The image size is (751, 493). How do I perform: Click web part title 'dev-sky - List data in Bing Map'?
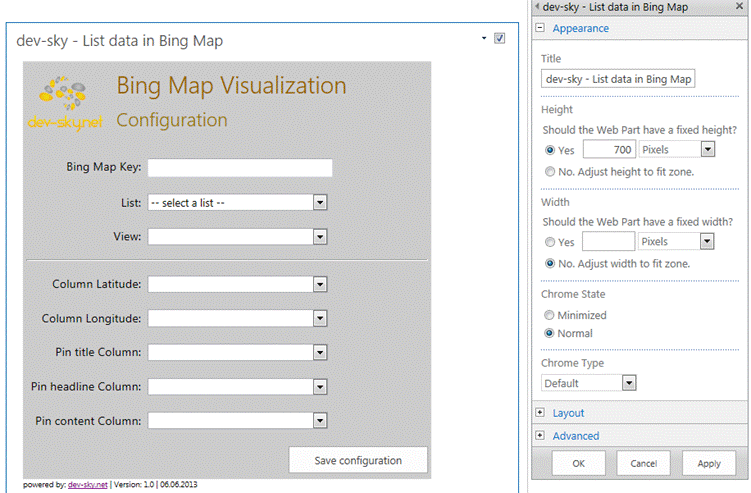(120, 41)
